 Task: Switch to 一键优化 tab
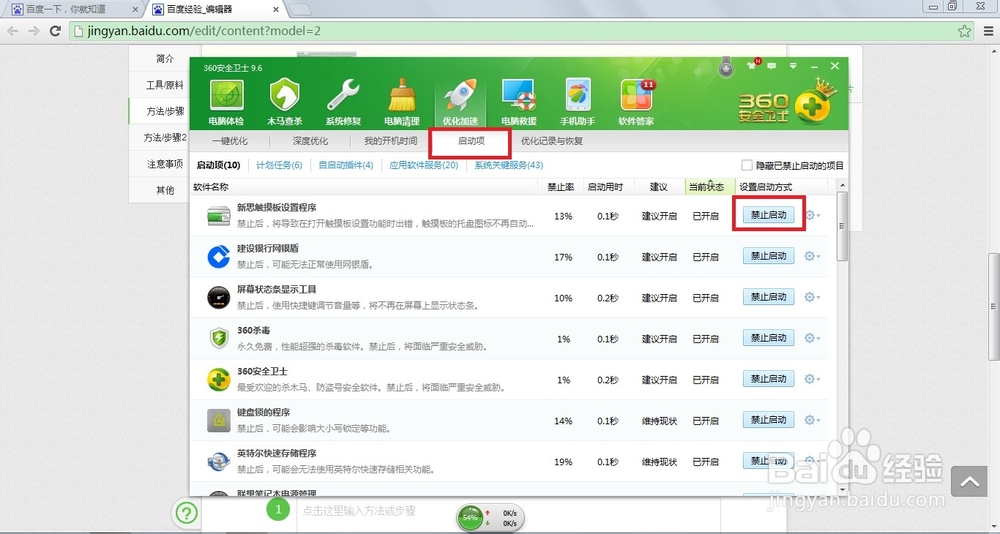[230, 141]
